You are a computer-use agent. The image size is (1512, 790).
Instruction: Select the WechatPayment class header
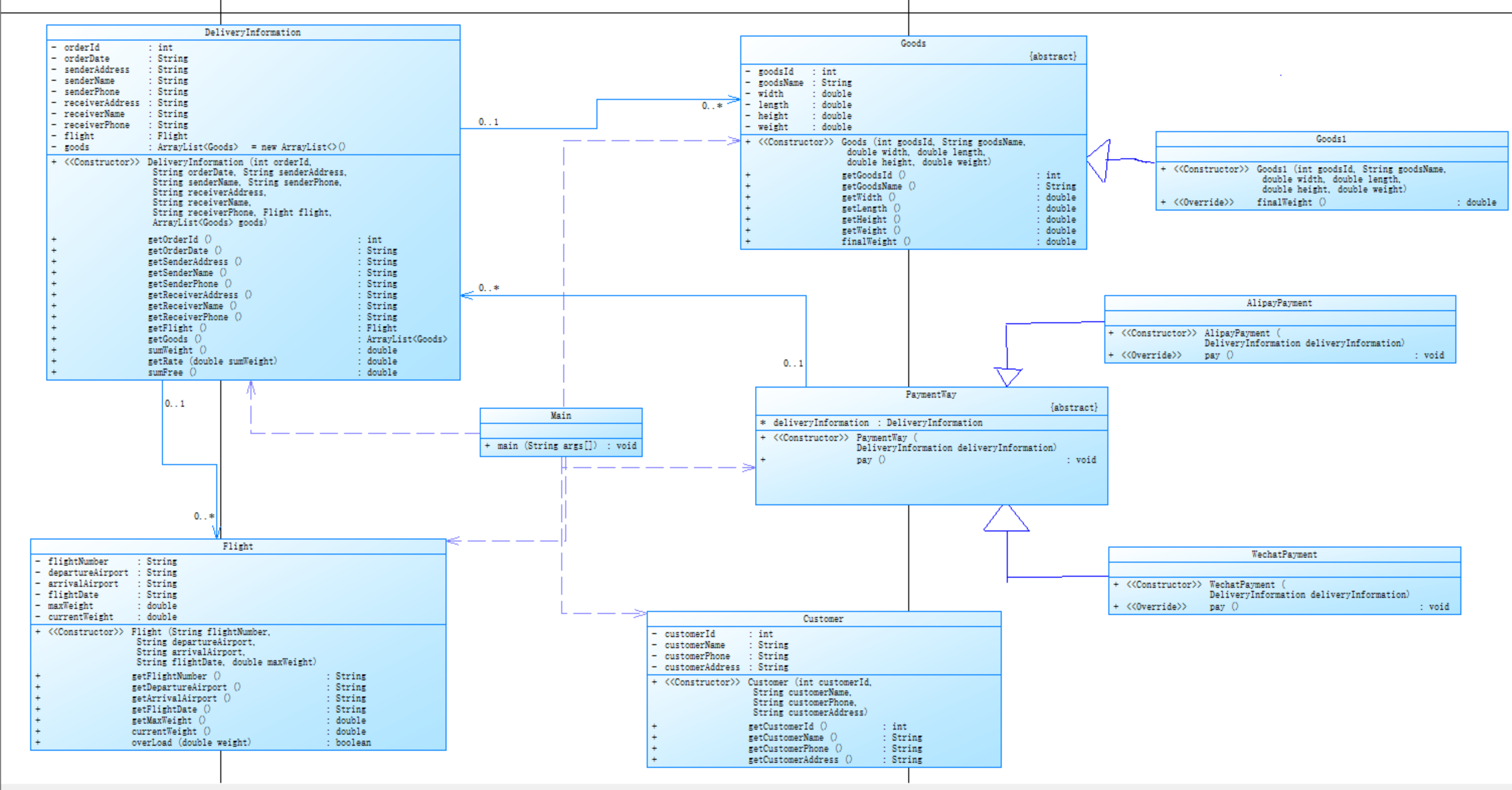[1283, 555]
